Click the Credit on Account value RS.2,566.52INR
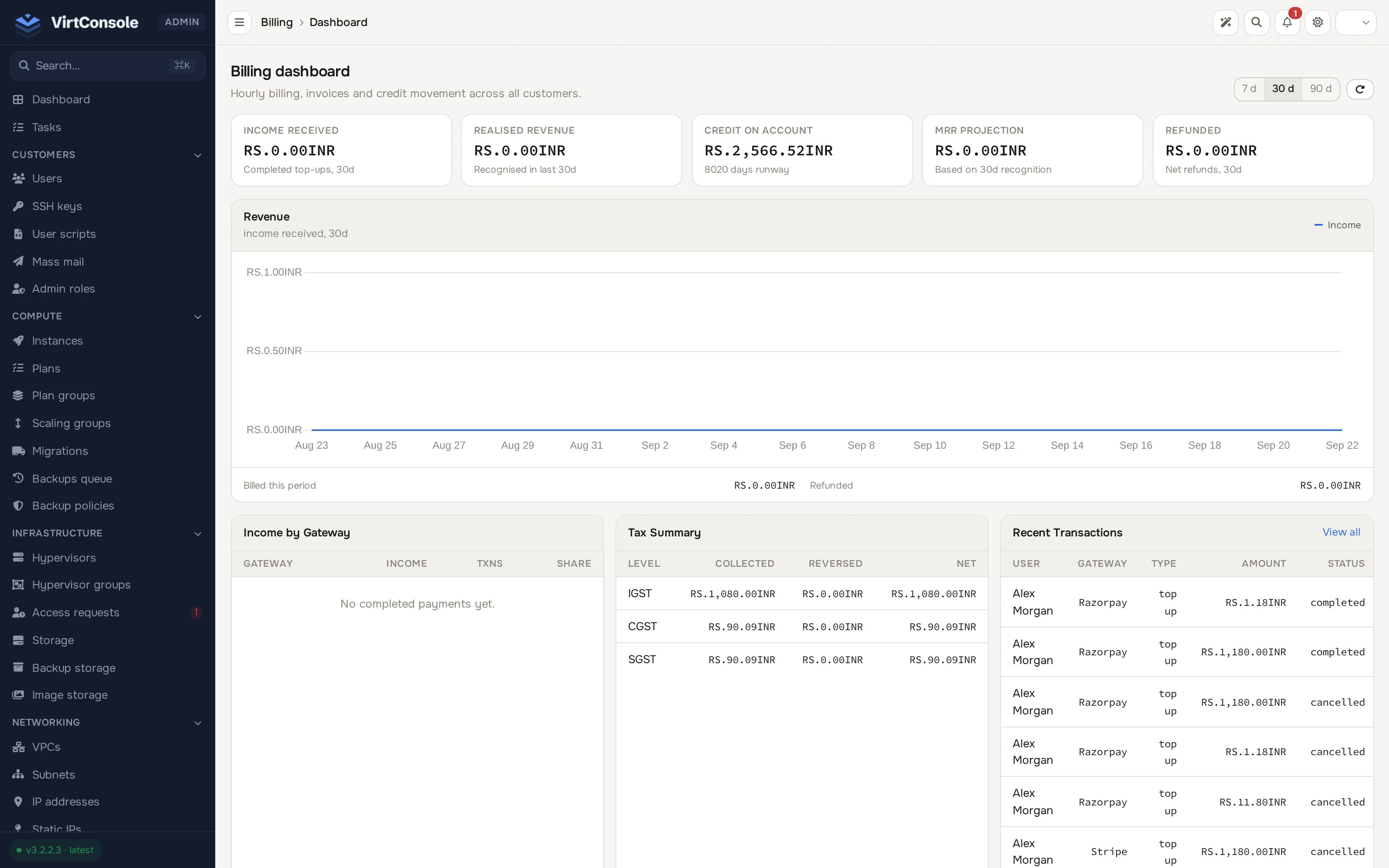Image resolution: width=1389 pixels, height=868 pixels. click(x=768, y=151)
